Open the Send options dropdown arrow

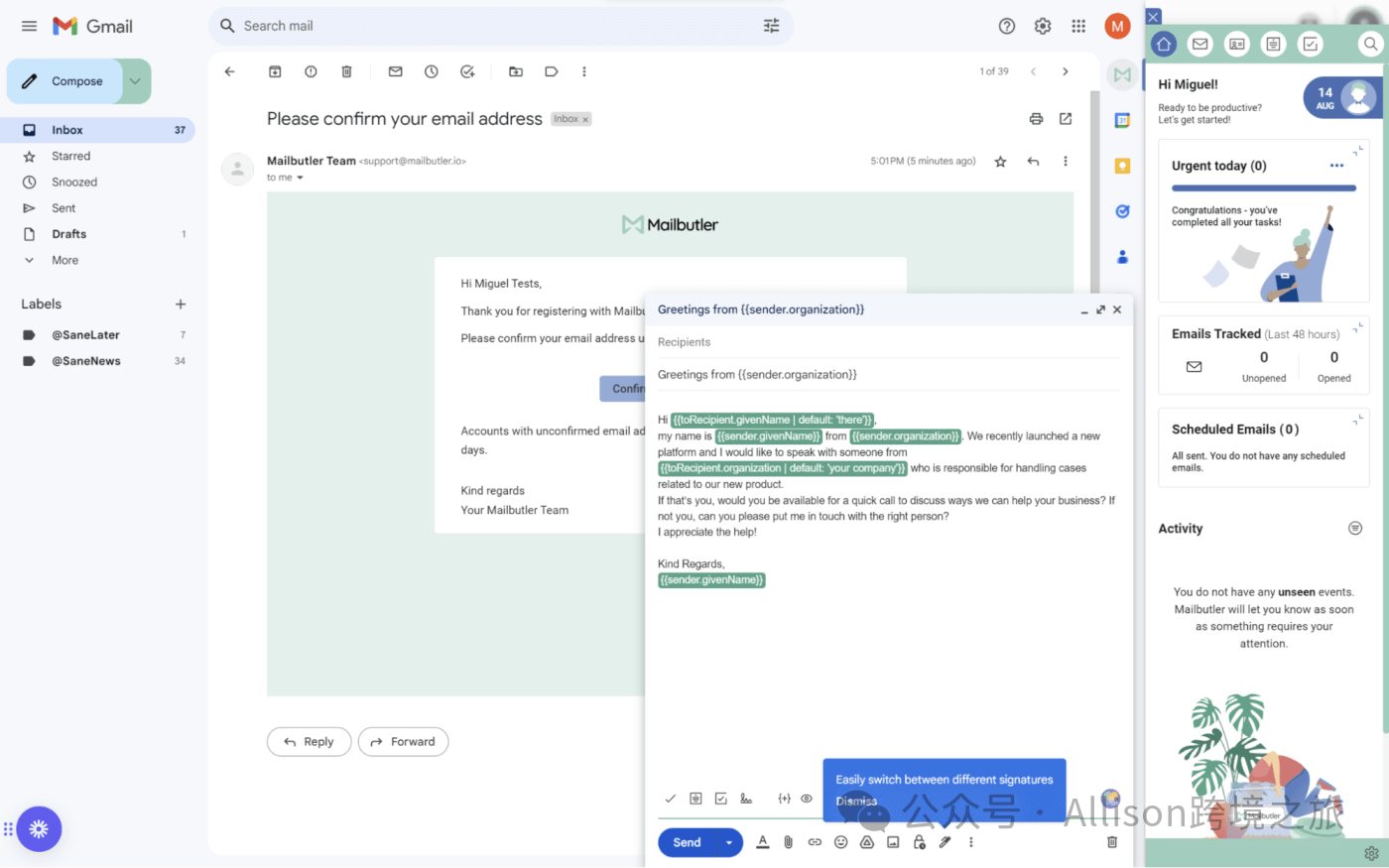click(x=729, y=842)
